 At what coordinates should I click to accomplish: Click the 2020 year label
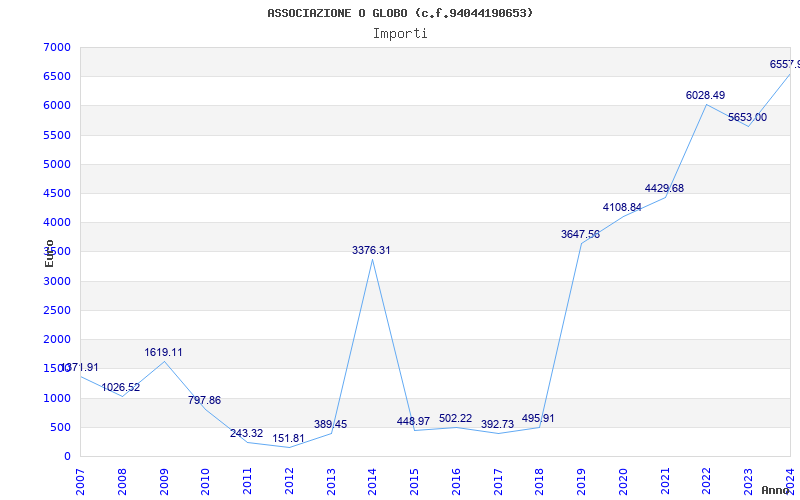[x=623, y=482]
